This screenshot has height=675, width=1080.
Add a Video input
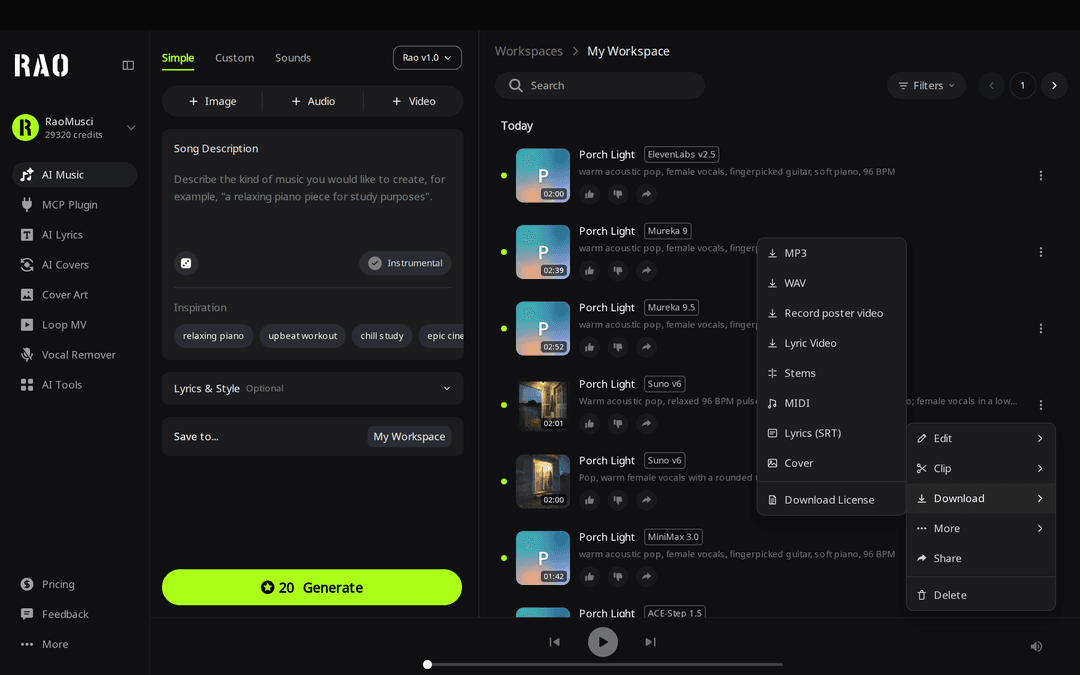[413, 101]
